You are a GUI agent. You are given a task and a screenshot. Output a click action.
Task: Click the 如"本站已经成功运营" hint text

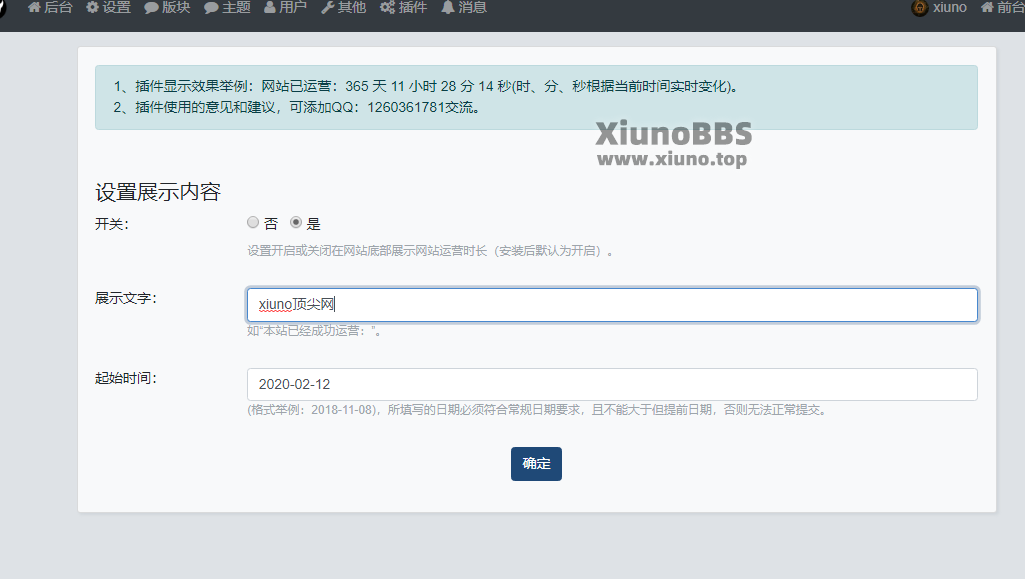[x=314, y=331]
